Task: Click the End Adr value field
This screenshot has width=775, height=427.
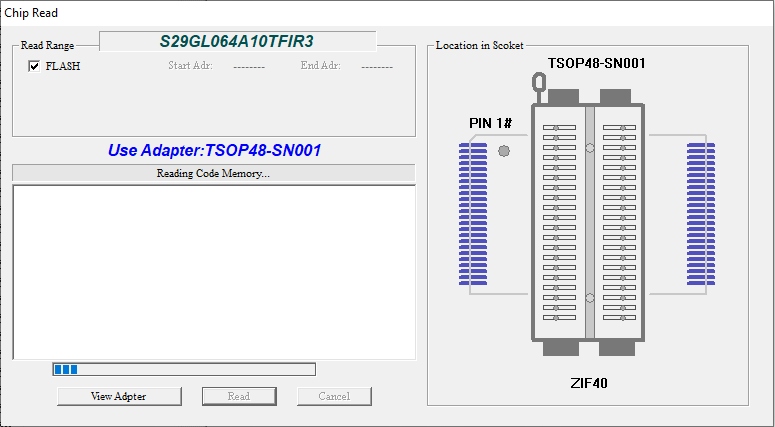Action: [377, 67]
